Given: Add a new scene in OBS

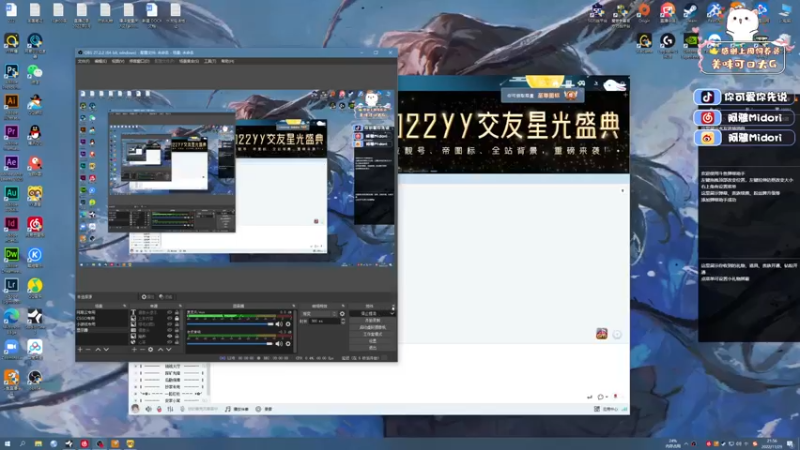Looking at the screenshot, I should pyautogui.click(x=80, y=349).
